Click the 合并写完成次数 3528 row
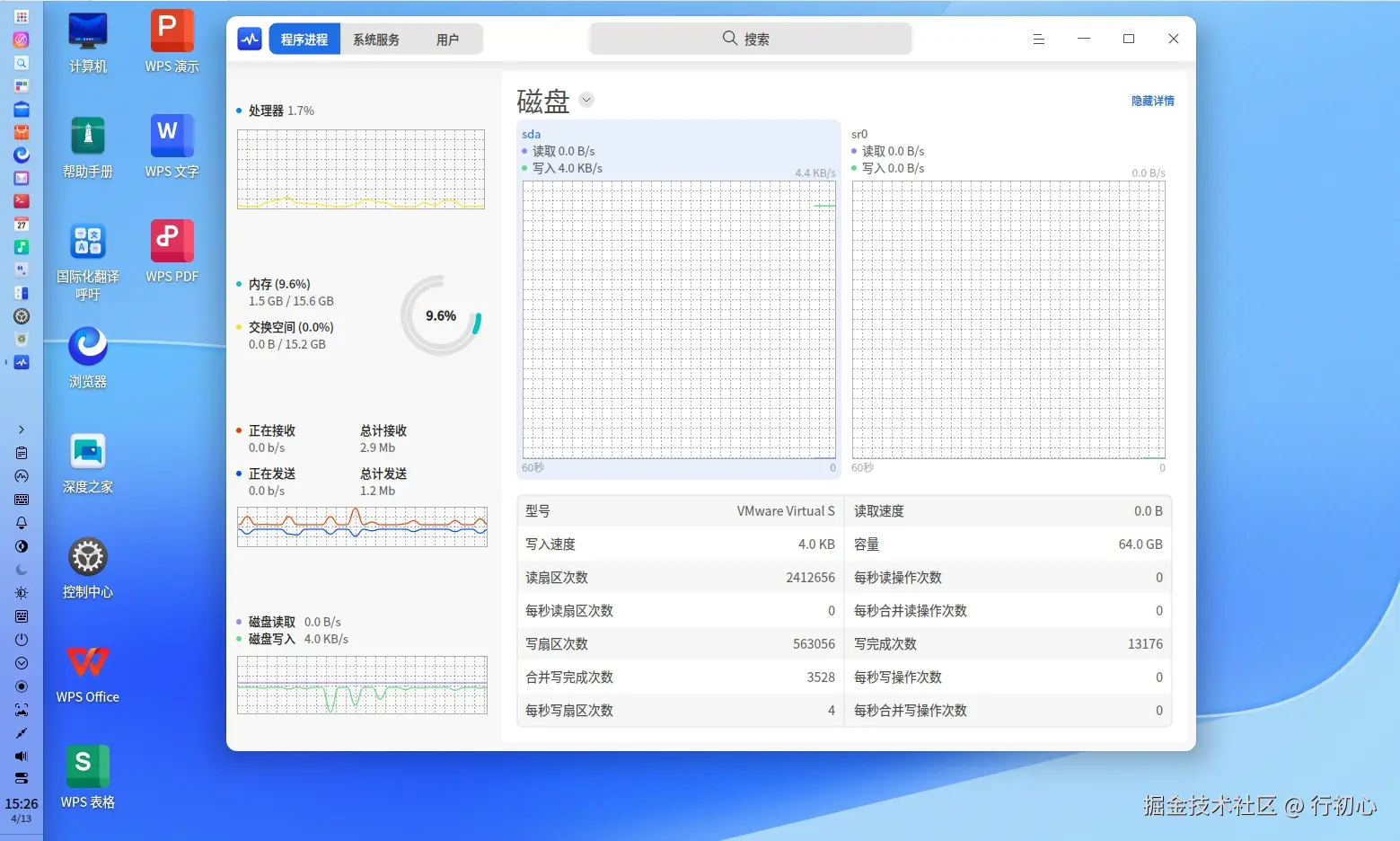This screenshot has height=841, width=1400. 680,677
